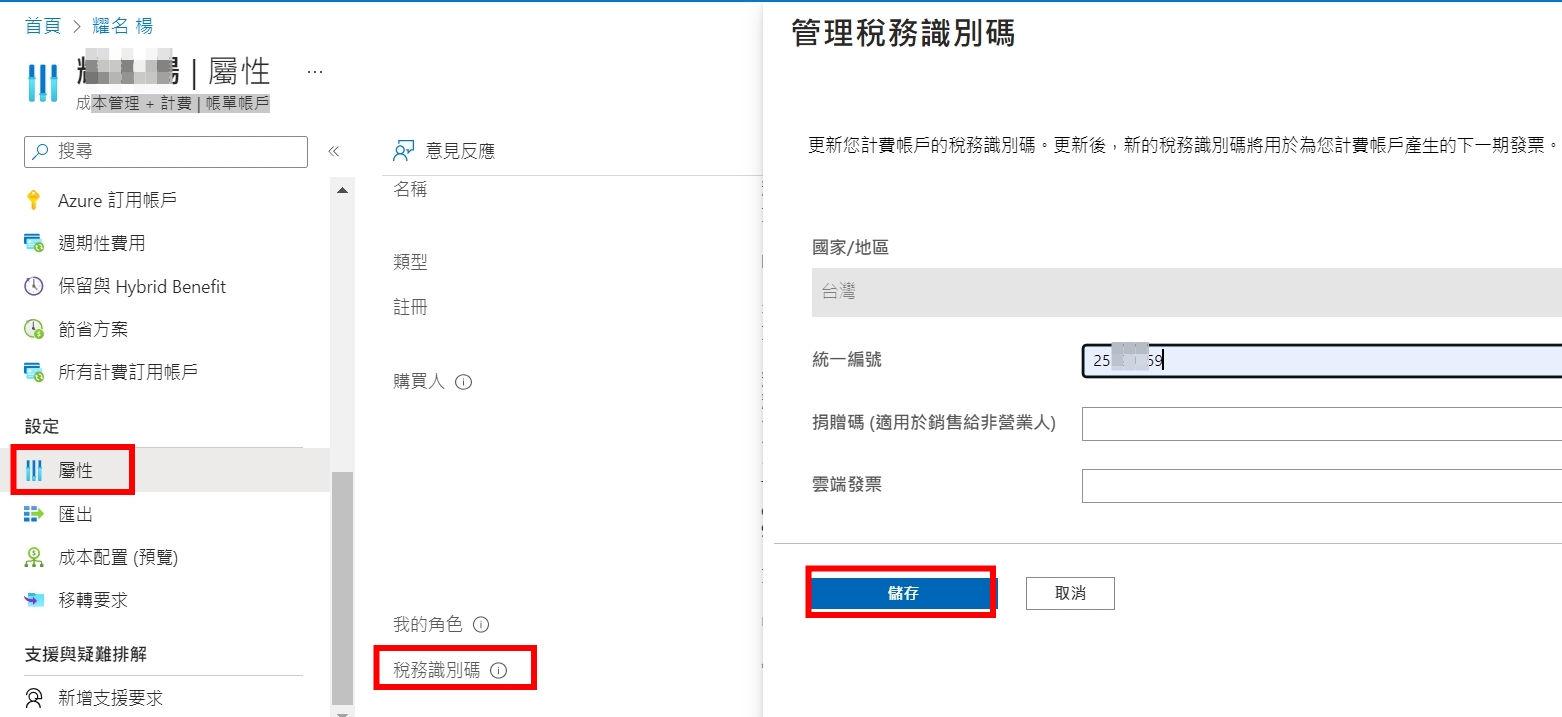This screenshot has height=717, width=1562.
Task: Click the 移轉要求 icon
Action: tap(34, 600)
